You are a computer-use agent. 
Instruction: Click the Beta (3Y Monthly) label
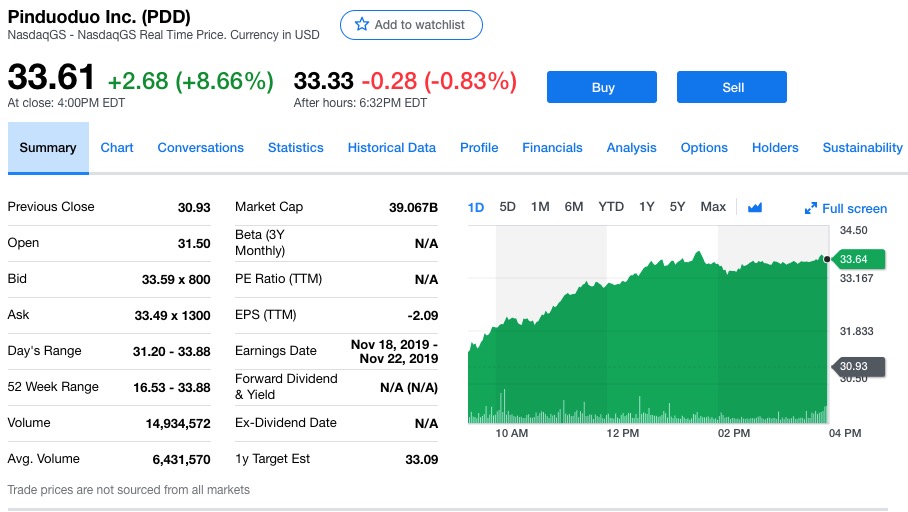260,243
